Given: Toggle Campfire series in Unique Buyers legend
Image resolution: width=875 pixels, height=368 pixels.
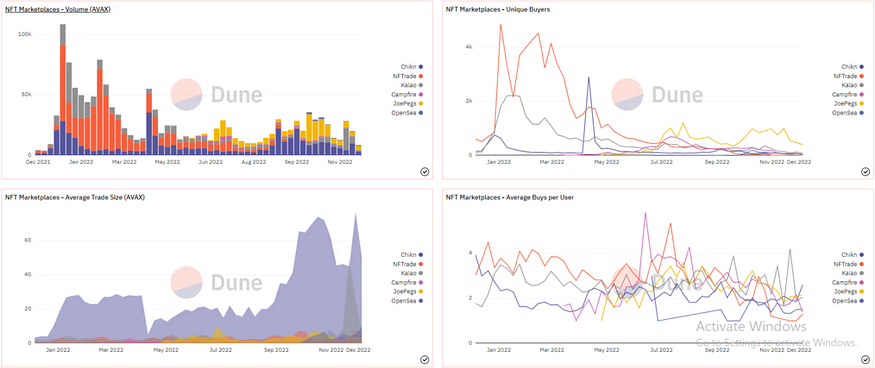Looking at the screenshot, I should [x=848, y=94].
